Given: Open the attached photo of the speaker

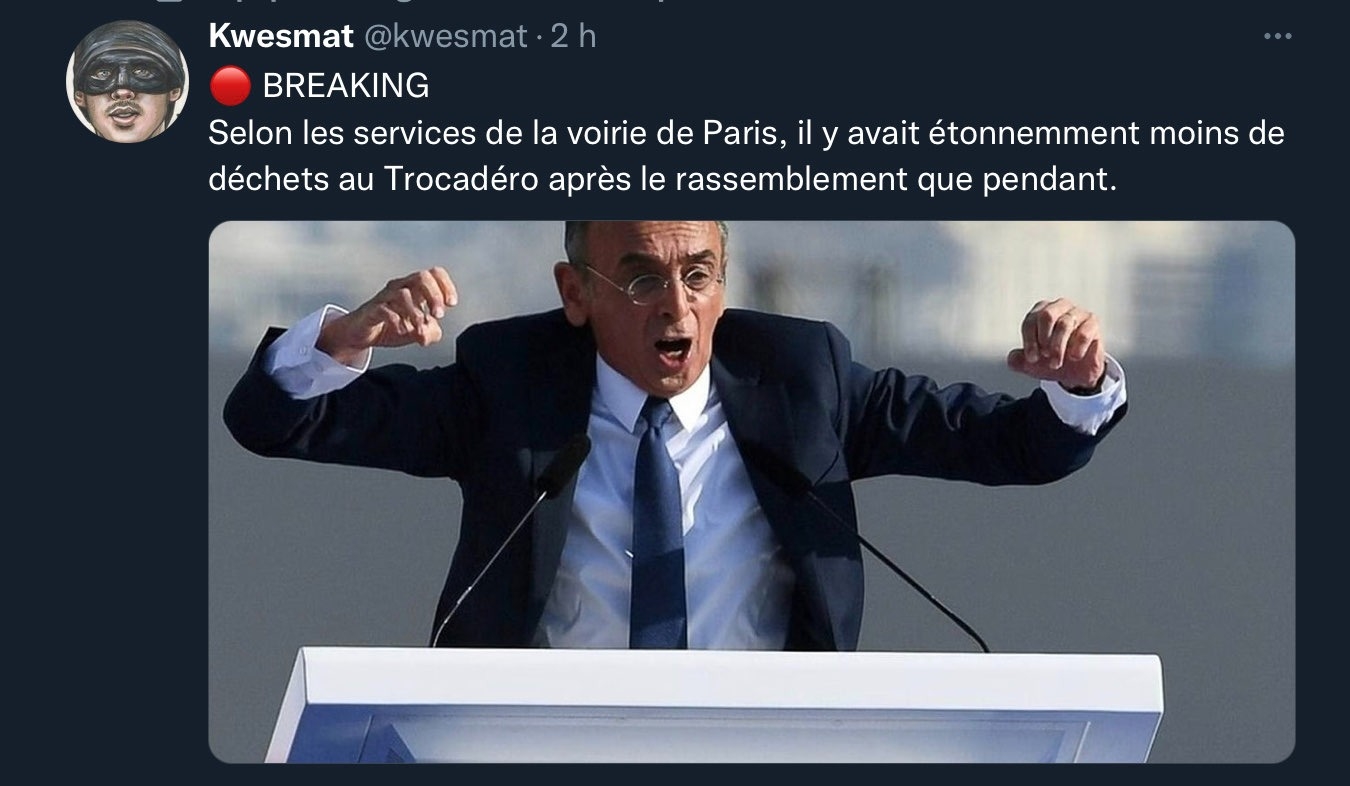Looking at the screenshot, I should (x=751, y=492).
